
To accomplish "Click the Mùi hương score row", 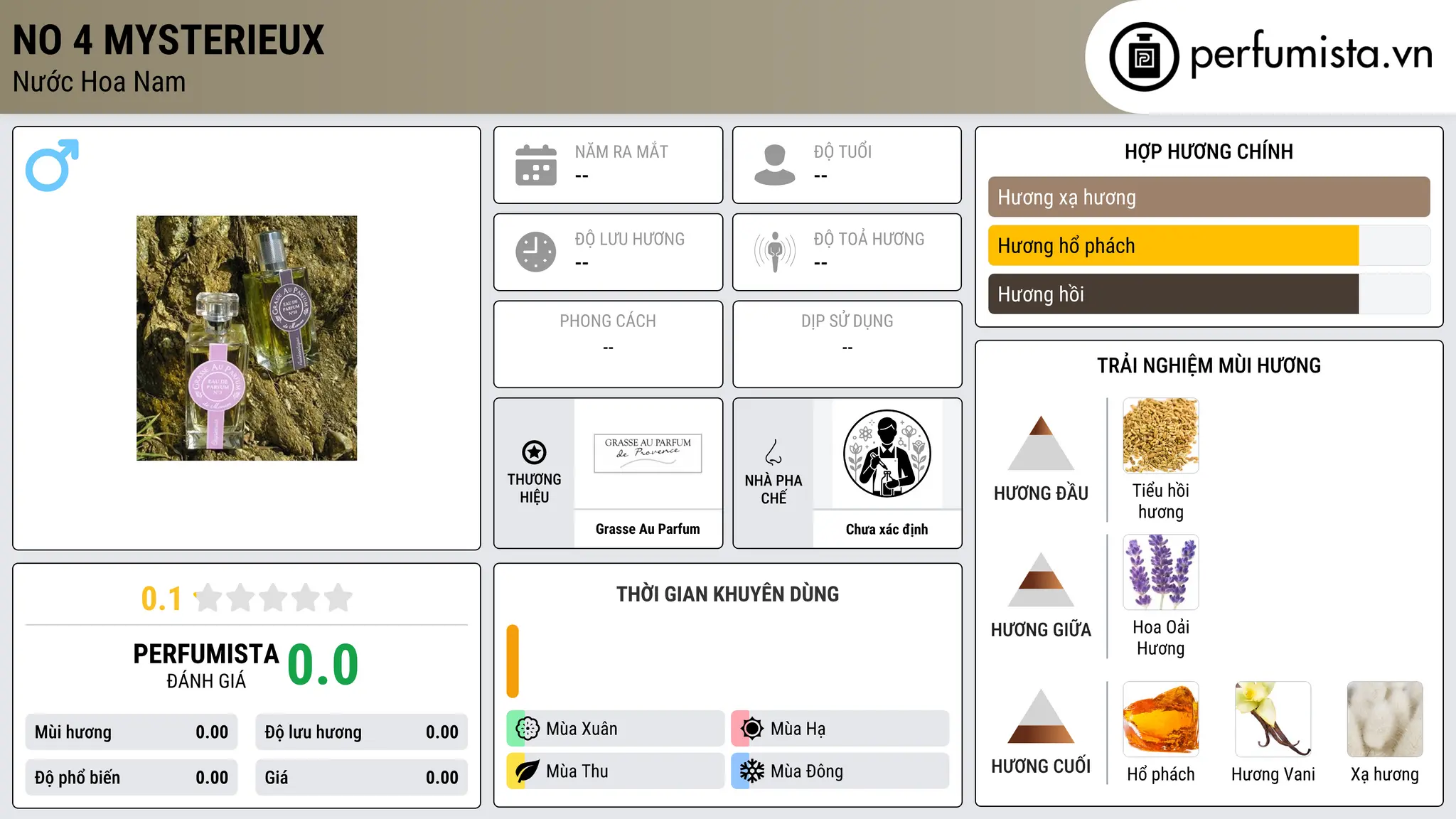I will pyautogui.click(x=132, y=732).
